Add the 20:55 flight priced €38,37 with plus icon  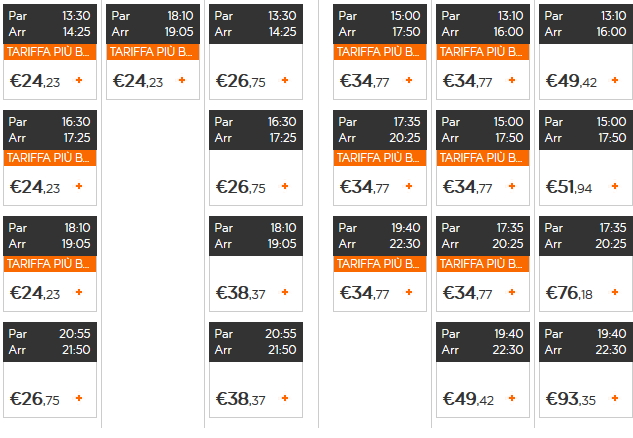285,398
